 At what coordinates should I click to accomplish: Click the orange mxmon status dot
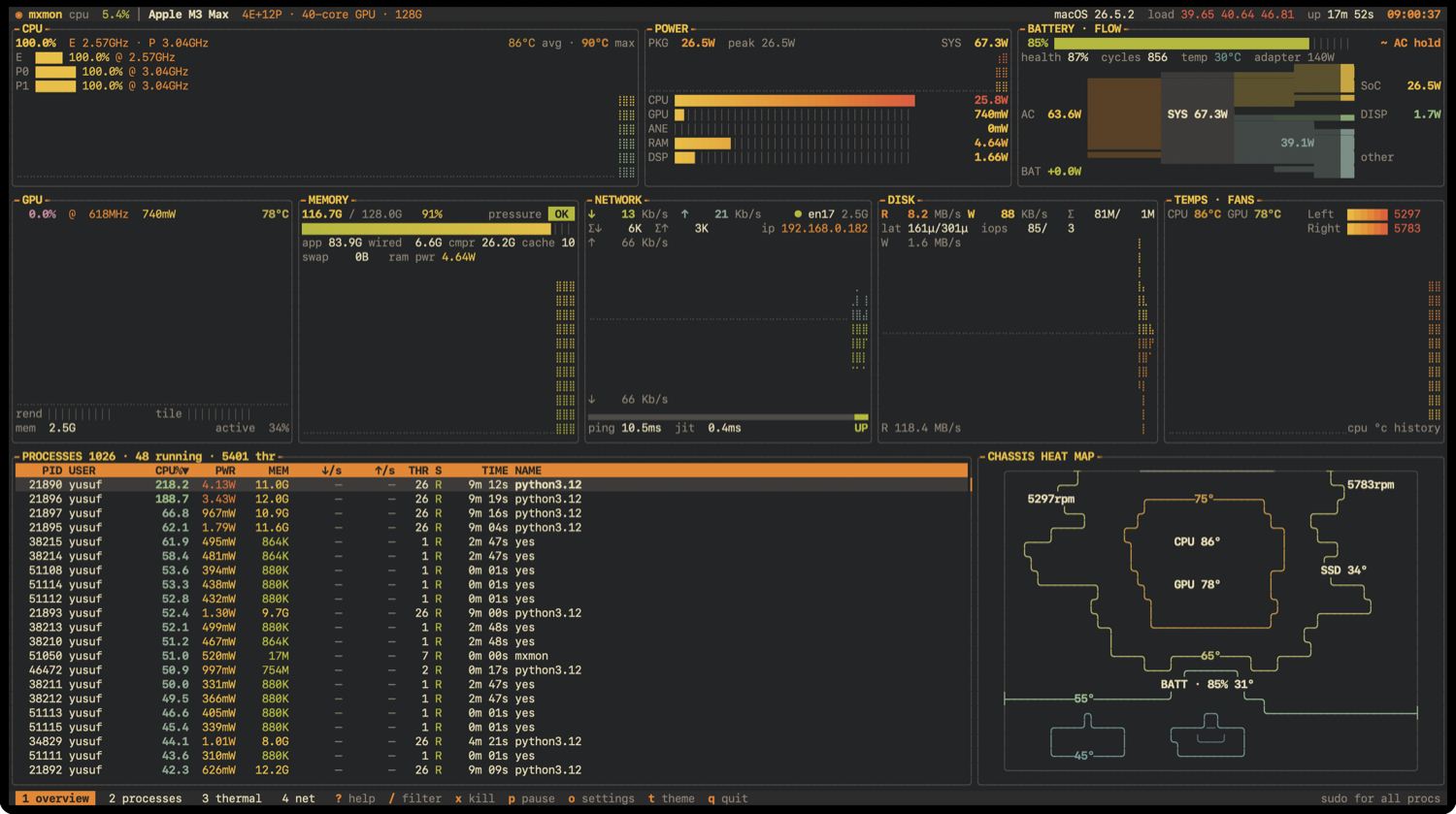(x=18, y=15)
